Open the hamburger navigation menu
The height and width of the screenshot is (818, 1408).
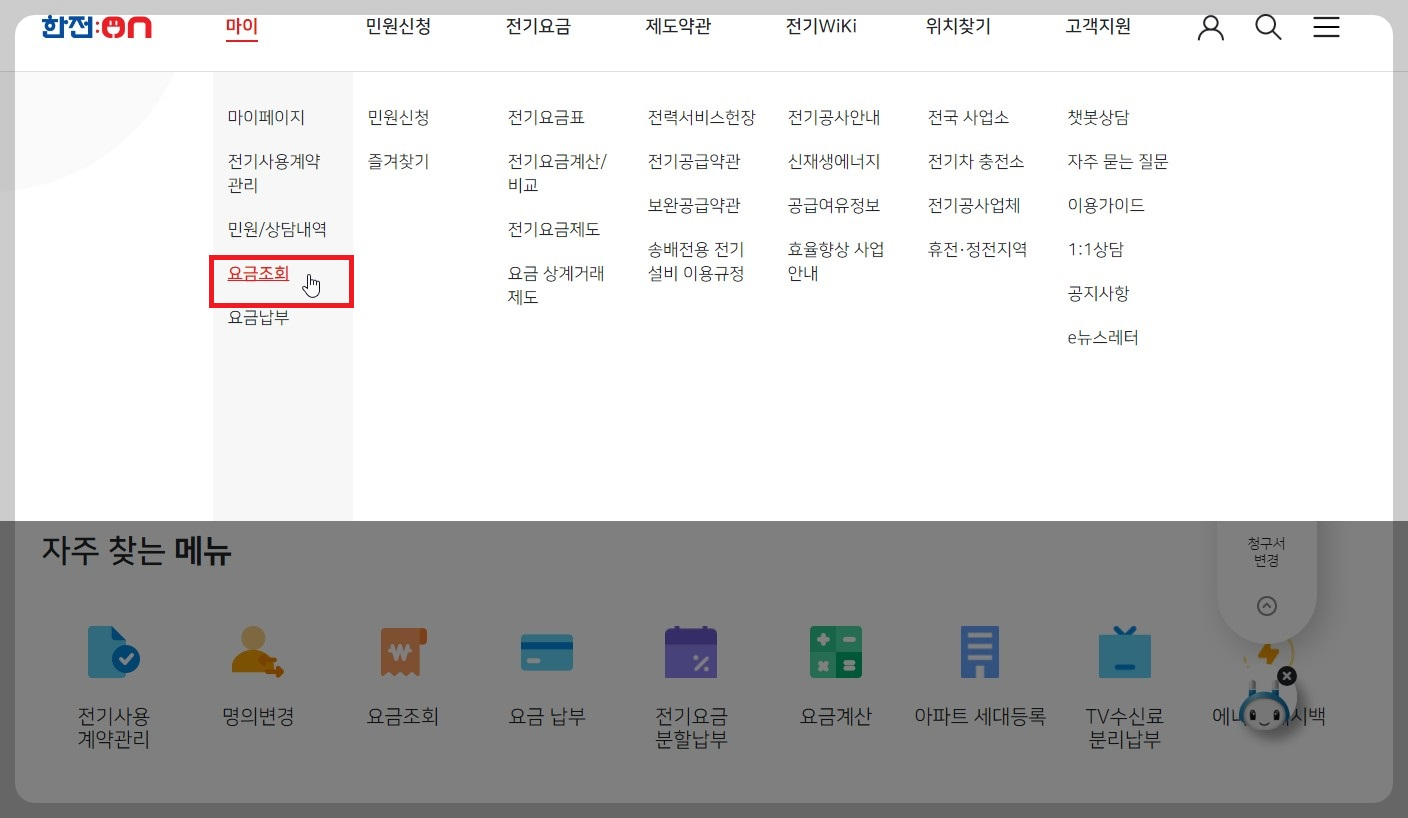pyautogui.click(x=1326, y=27)
